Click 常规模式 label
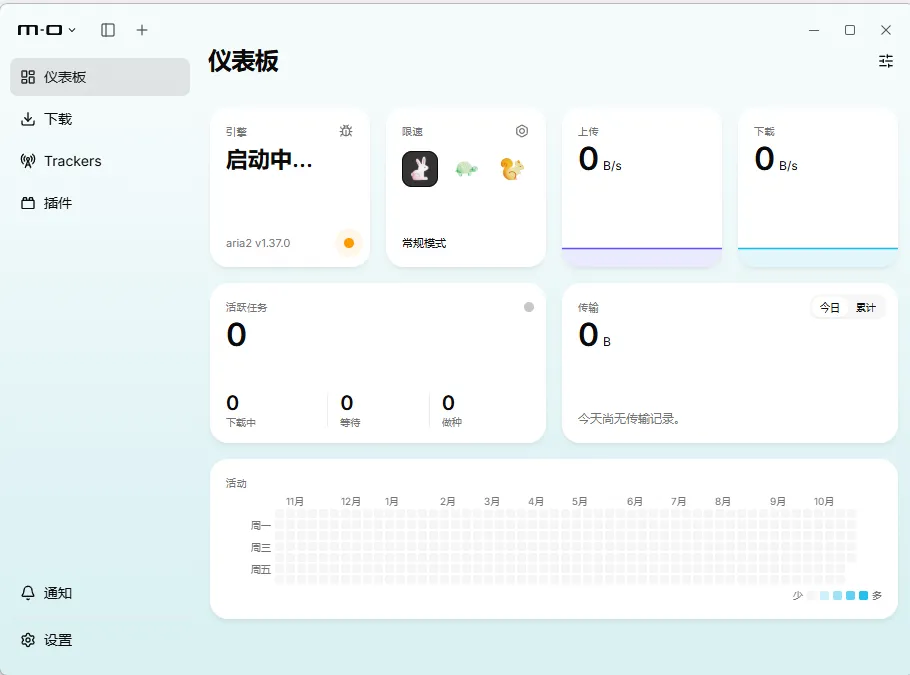910x675 pixels. point(424,243)
